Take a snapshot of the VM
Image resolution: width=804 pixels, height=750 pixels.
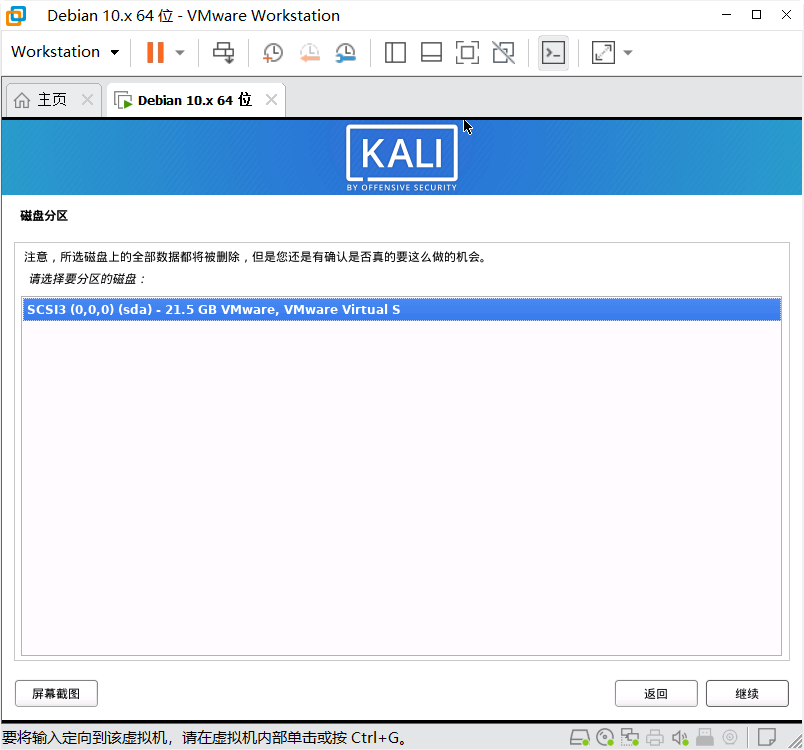tap(272, 52)
